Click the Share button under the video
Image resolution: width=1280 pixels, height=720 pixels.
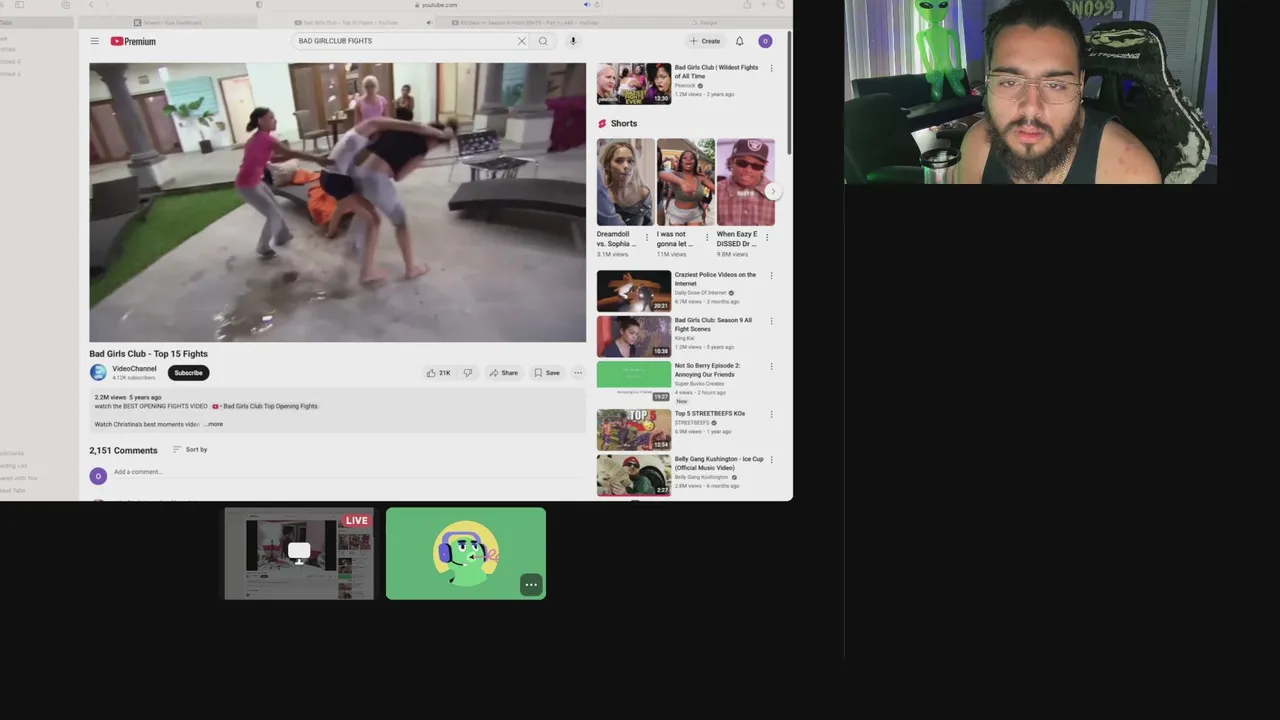pyautogui.click(x=503, y=373)
